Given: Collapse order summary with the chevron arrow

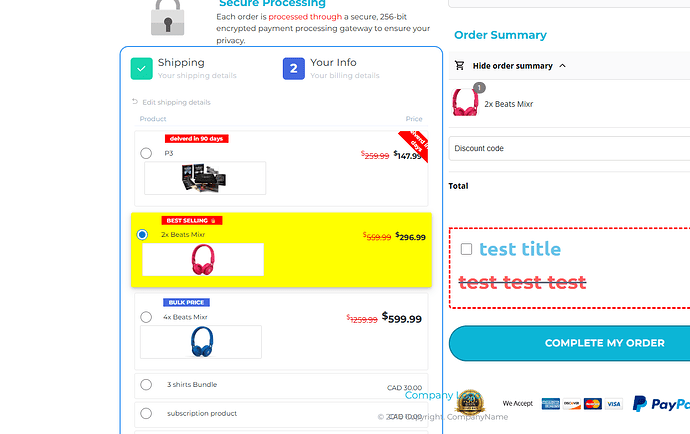Looking at the screenshot, I should pos(562,66).
